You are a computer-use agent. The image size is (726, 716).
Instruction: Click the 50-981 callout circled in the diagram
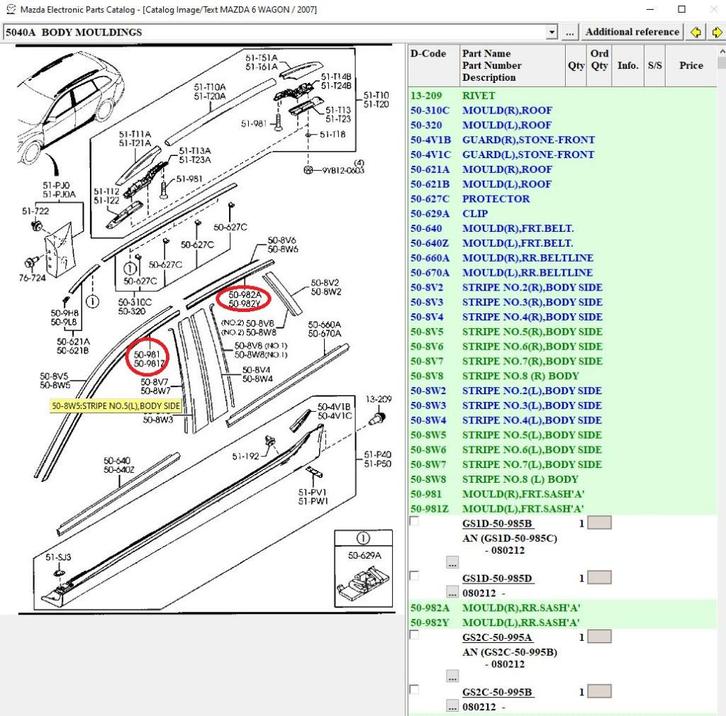coord(148,358)
